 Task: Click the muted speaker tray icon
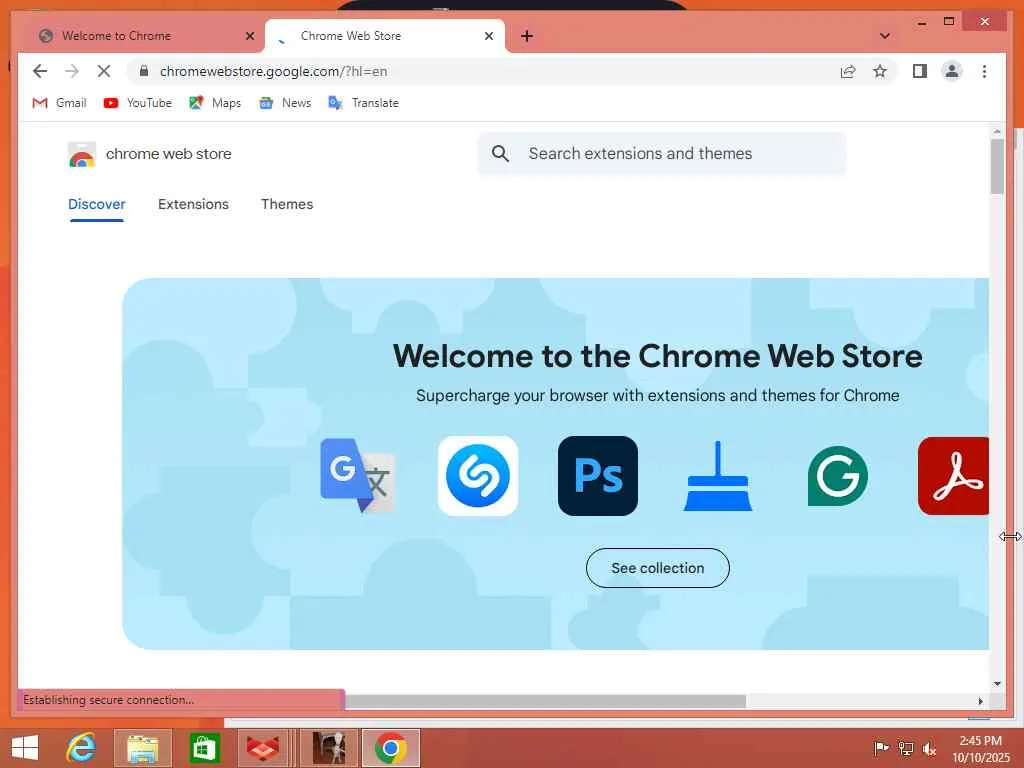pos(929,748)
